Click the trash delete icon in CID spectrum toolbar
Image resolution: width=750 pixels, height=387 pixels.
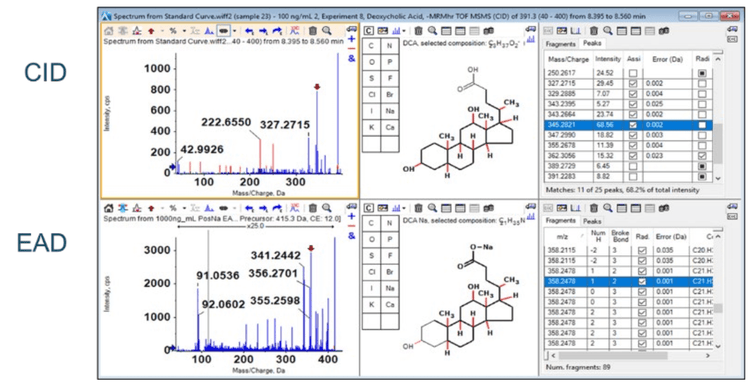[312, 31]
